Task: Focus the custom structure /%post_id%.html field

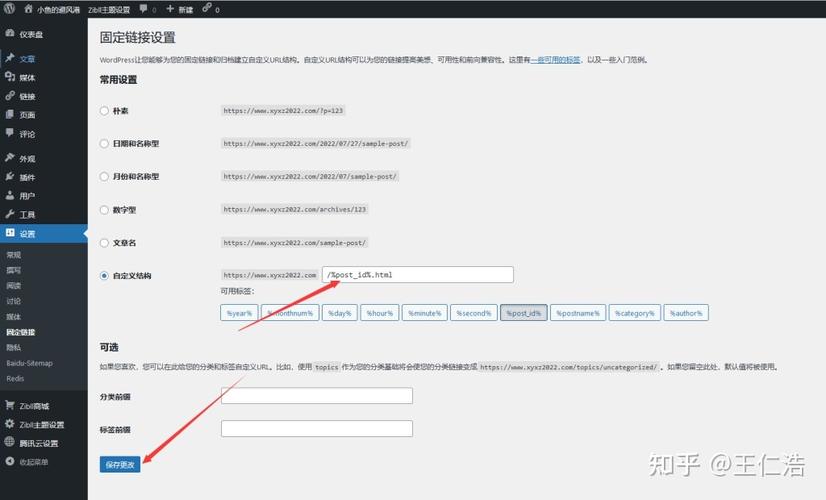Action: (418, 274)
